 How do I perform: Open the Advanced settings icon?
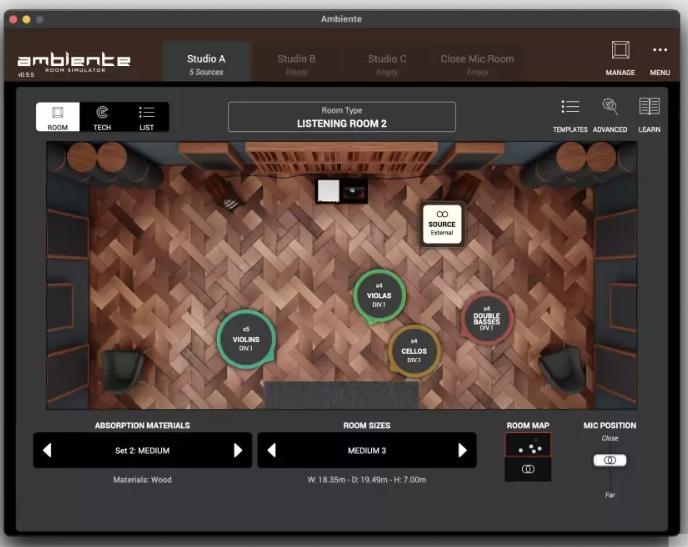point(609,116)
